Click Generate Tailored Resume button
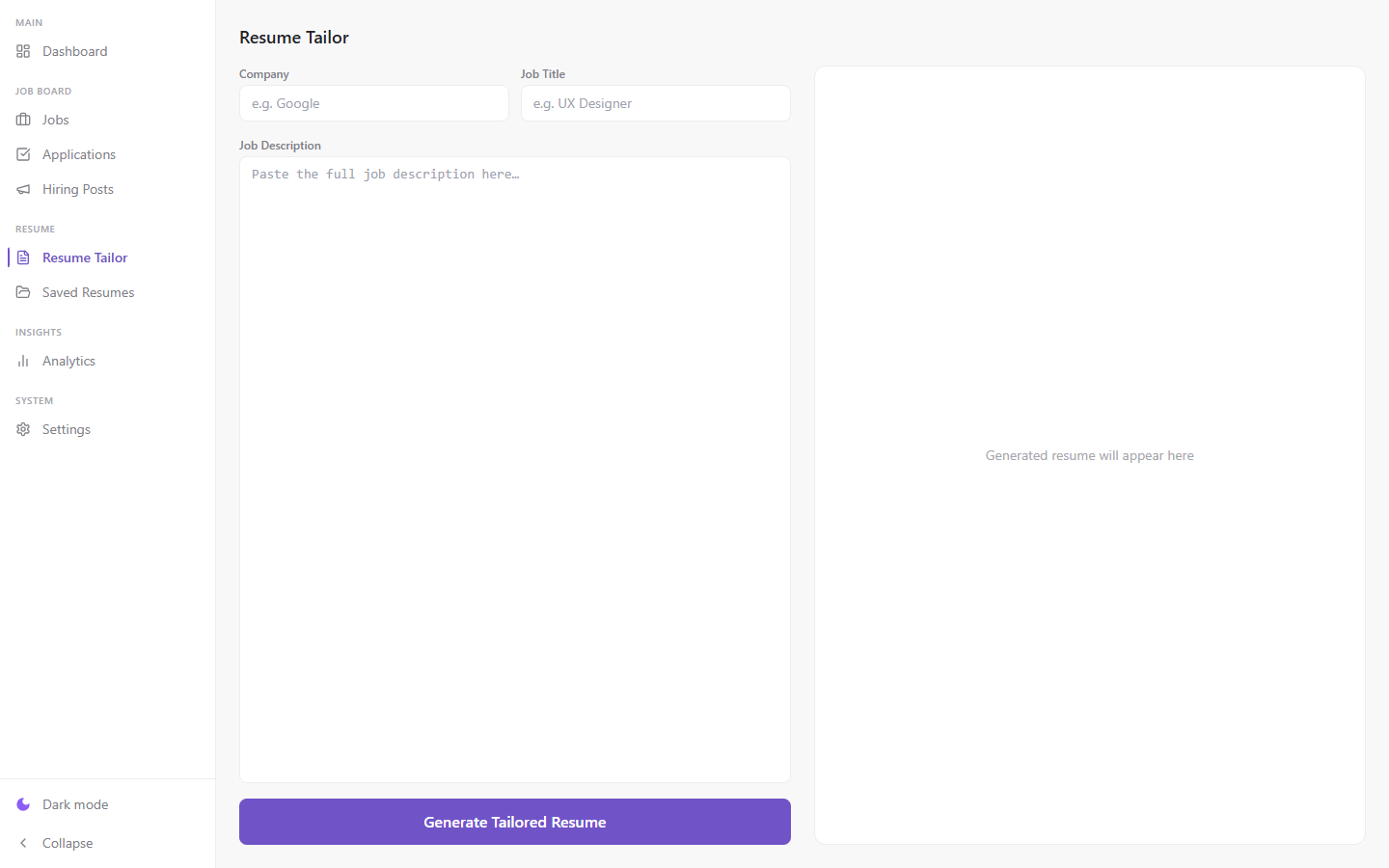 pos(515,822)
